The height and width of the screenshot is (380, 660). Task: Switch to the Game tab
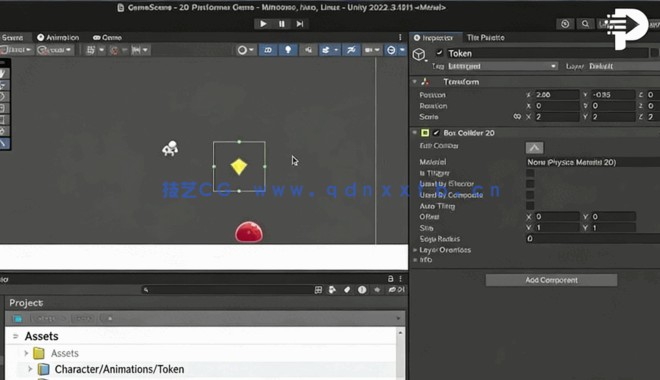tap(107, 37)
